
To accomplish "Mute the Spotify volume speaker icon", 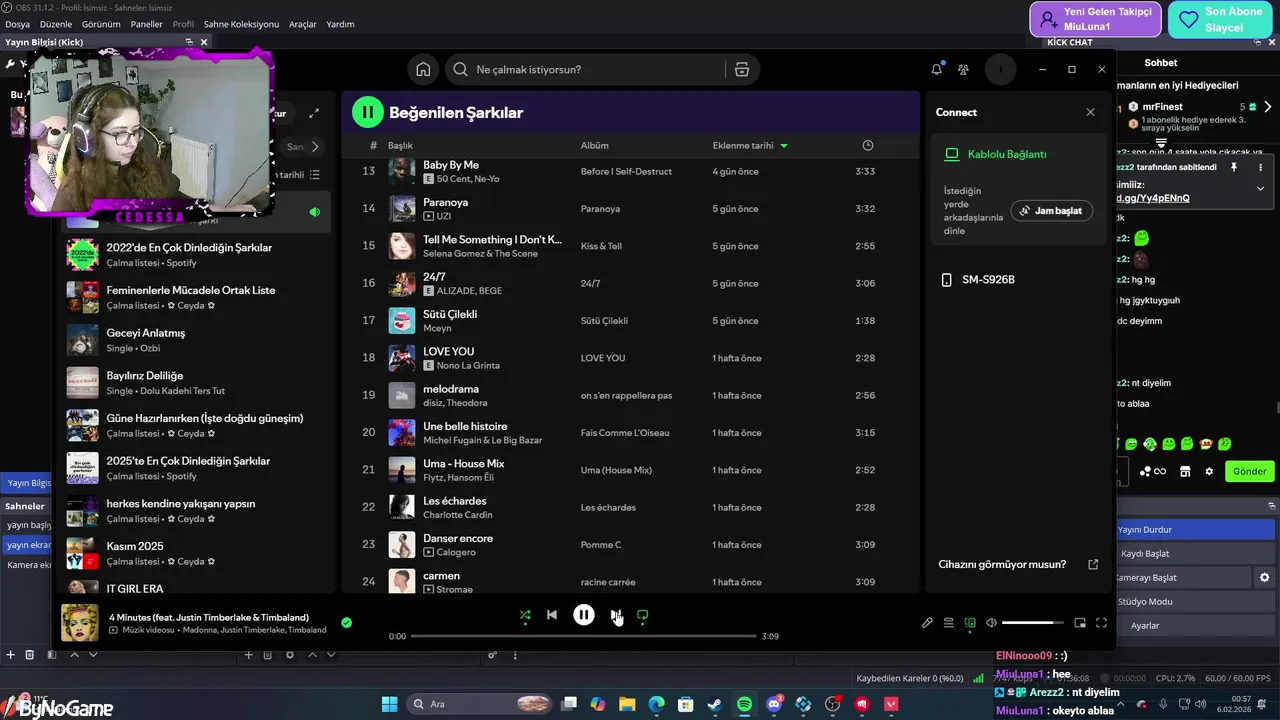I will coord(991,623).
